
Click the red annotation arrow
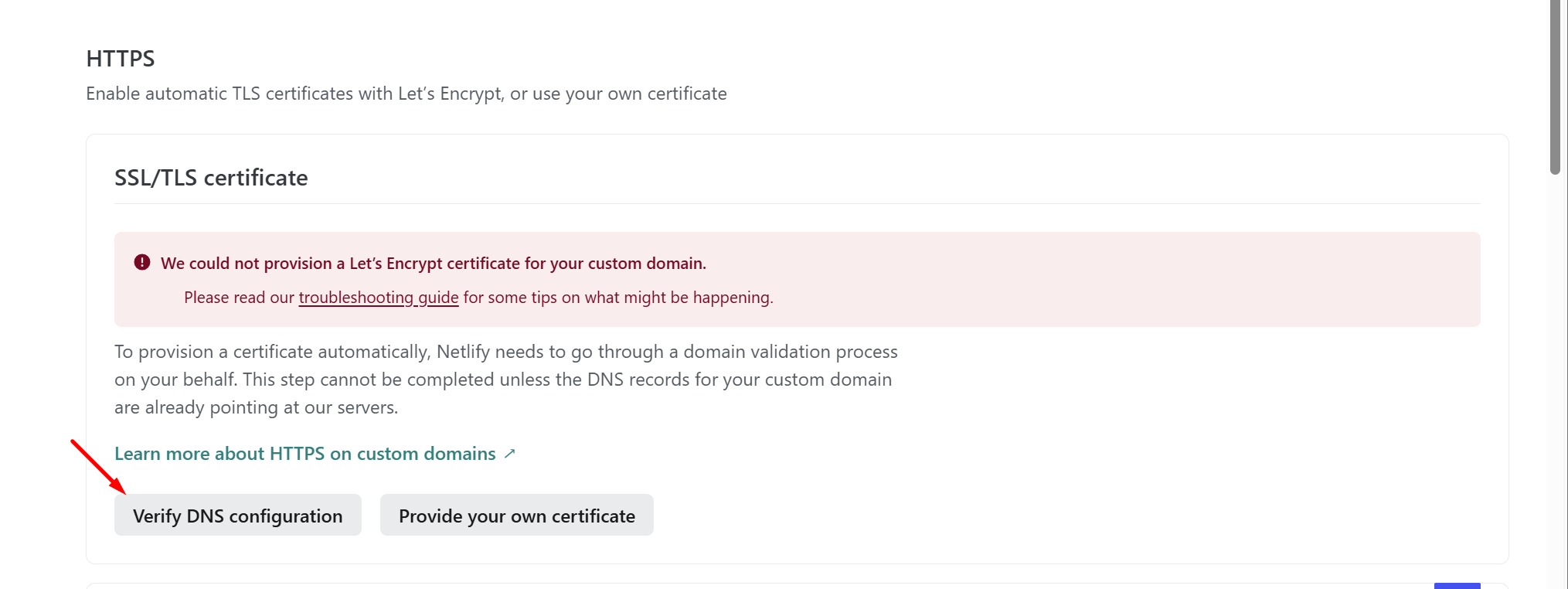pos(97,466)
